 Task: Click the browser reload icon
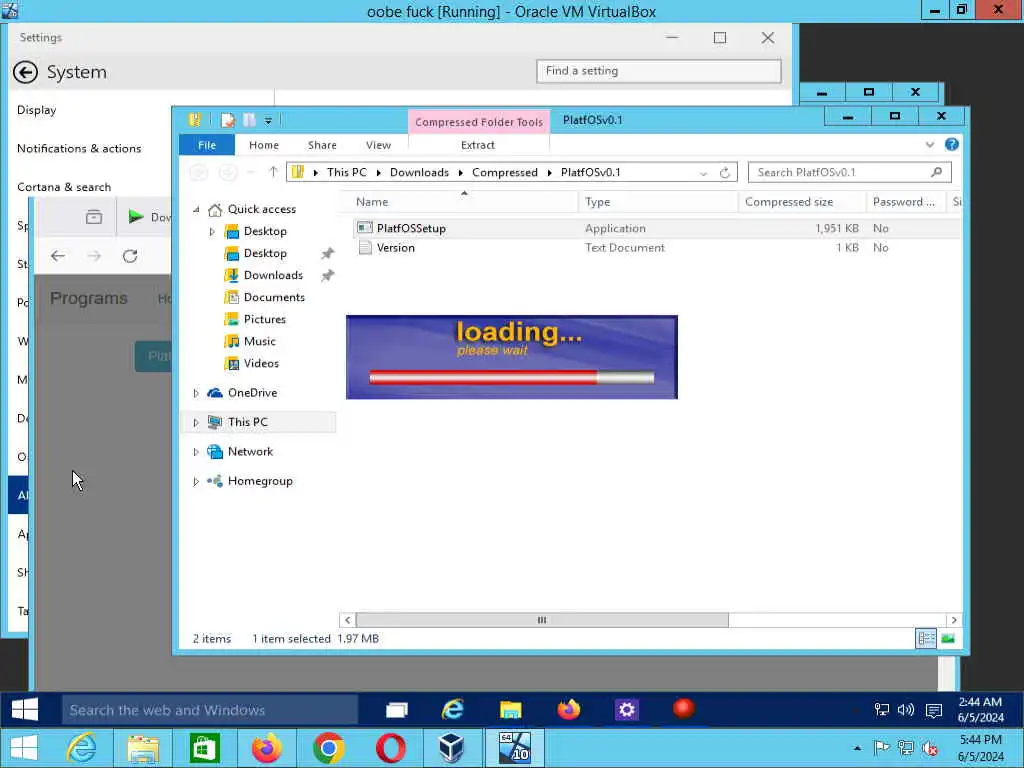point(130,256)
